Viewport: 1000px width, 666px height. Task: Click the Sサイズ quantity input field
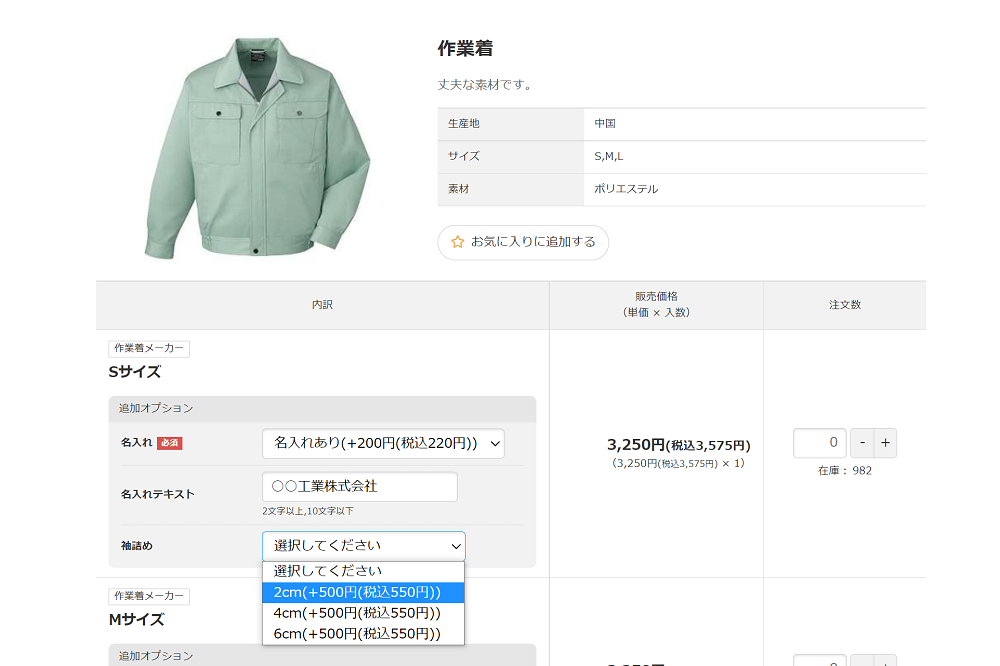tap(820, 443)
